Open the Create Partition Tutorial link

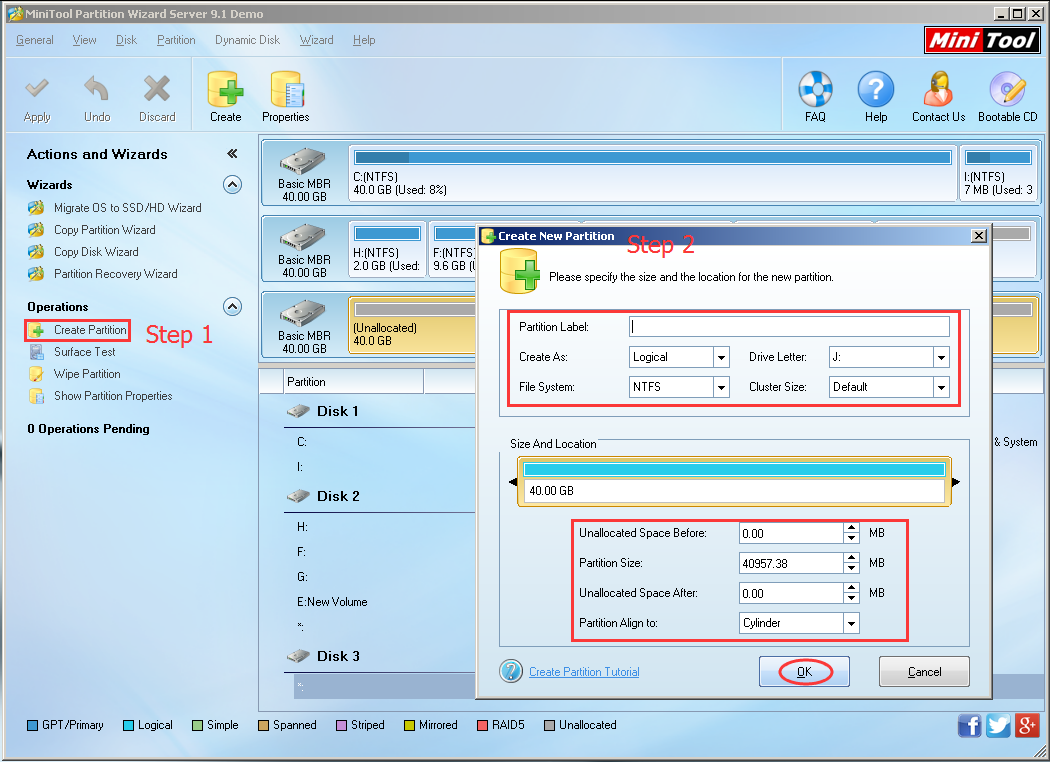pyautogui.click(x=584, y=672)
